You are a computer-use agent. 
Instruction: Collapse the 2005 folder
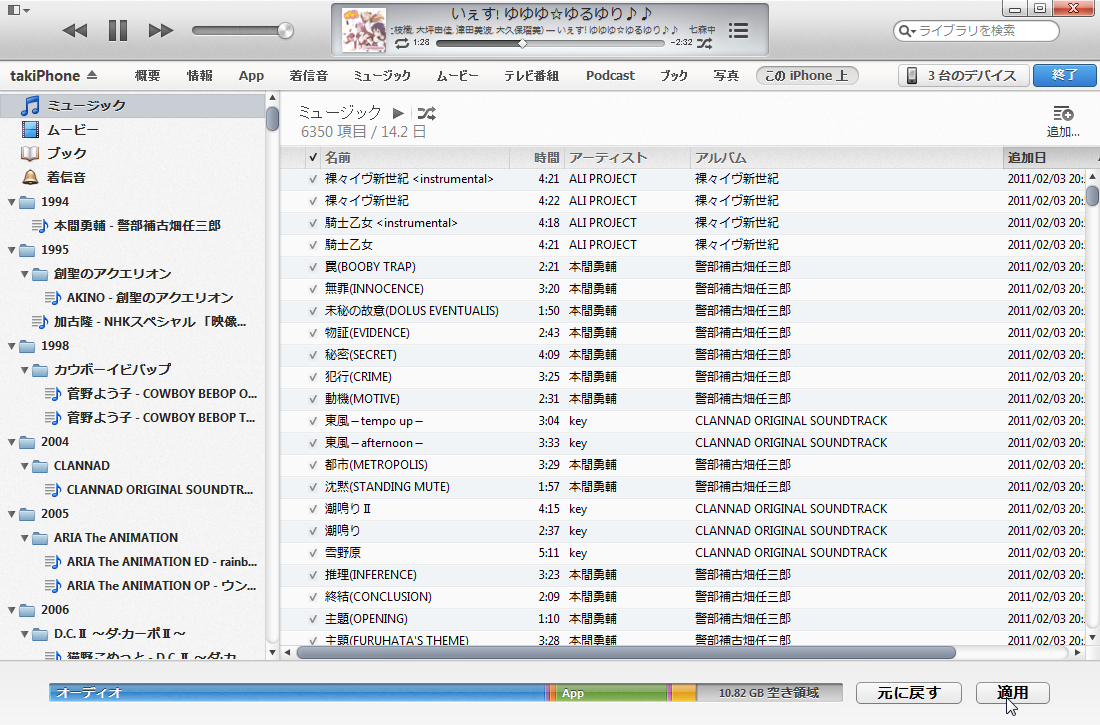pos(11,514)
